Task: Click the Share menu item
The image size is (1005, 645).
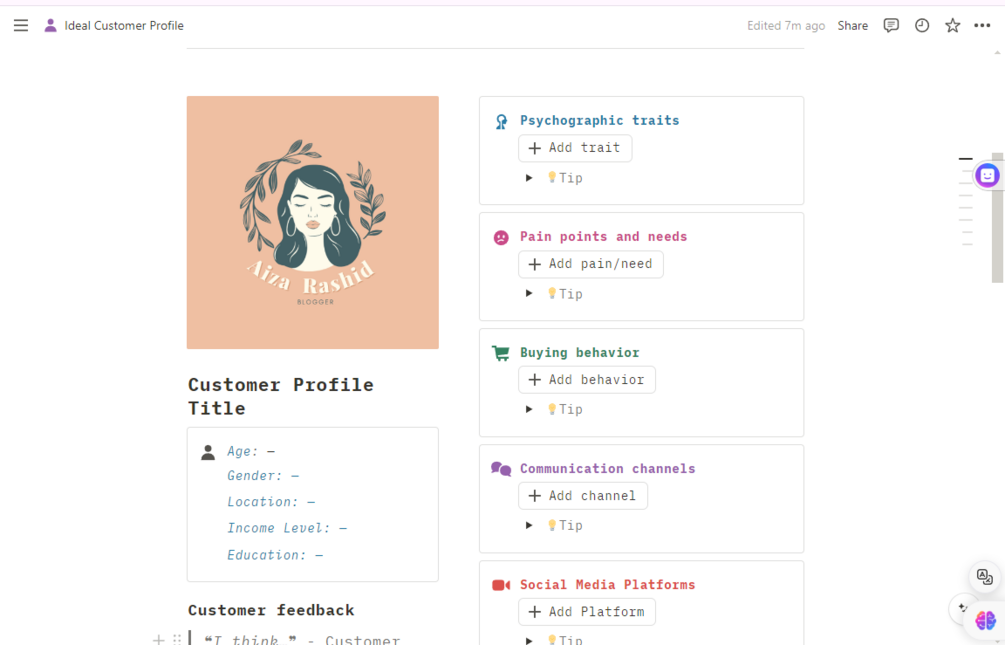Action: click(852, 26)
